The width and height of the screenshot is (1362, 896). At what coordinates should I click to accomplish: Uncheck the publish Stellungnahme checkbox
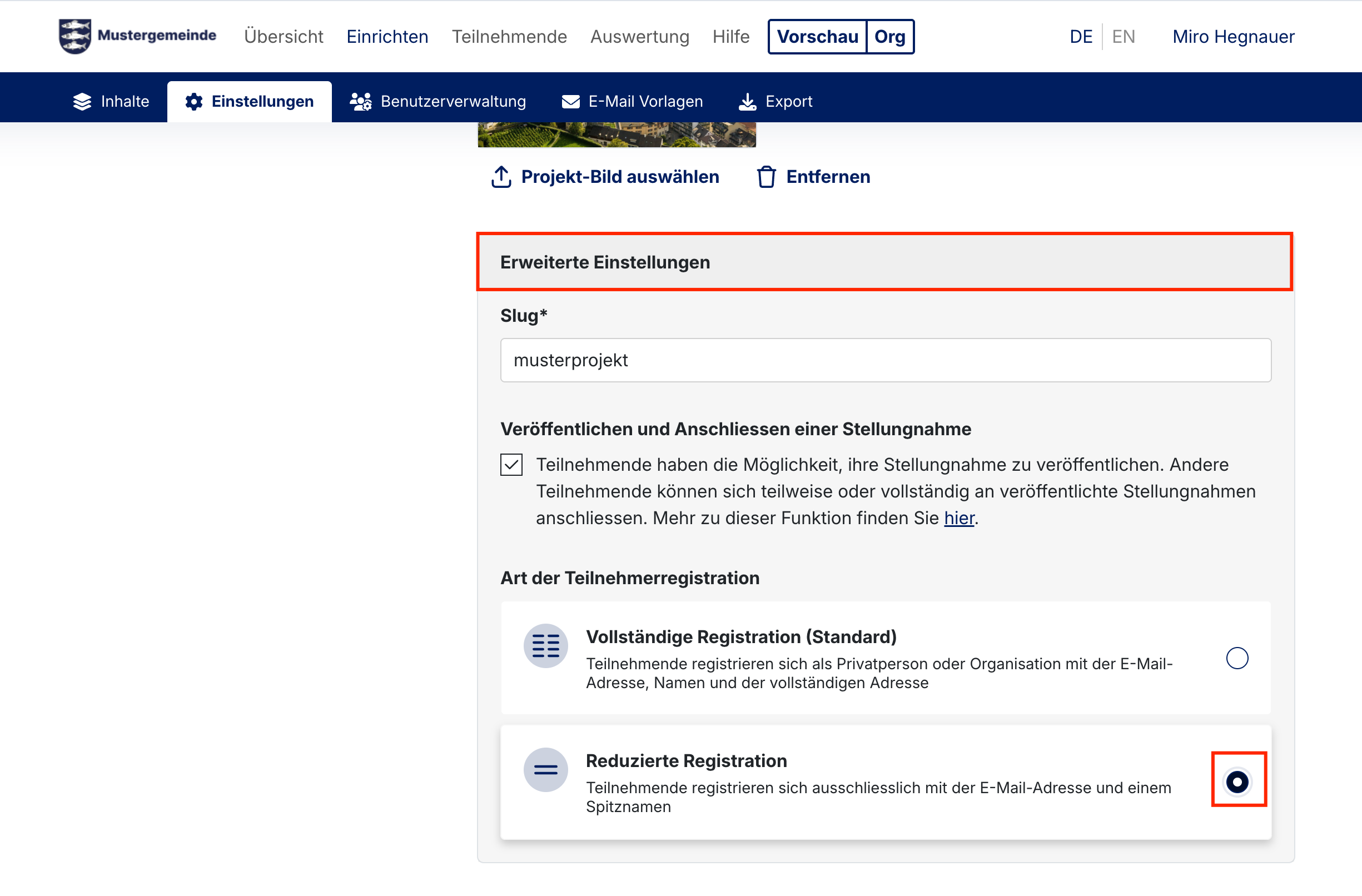click(511, 465)
